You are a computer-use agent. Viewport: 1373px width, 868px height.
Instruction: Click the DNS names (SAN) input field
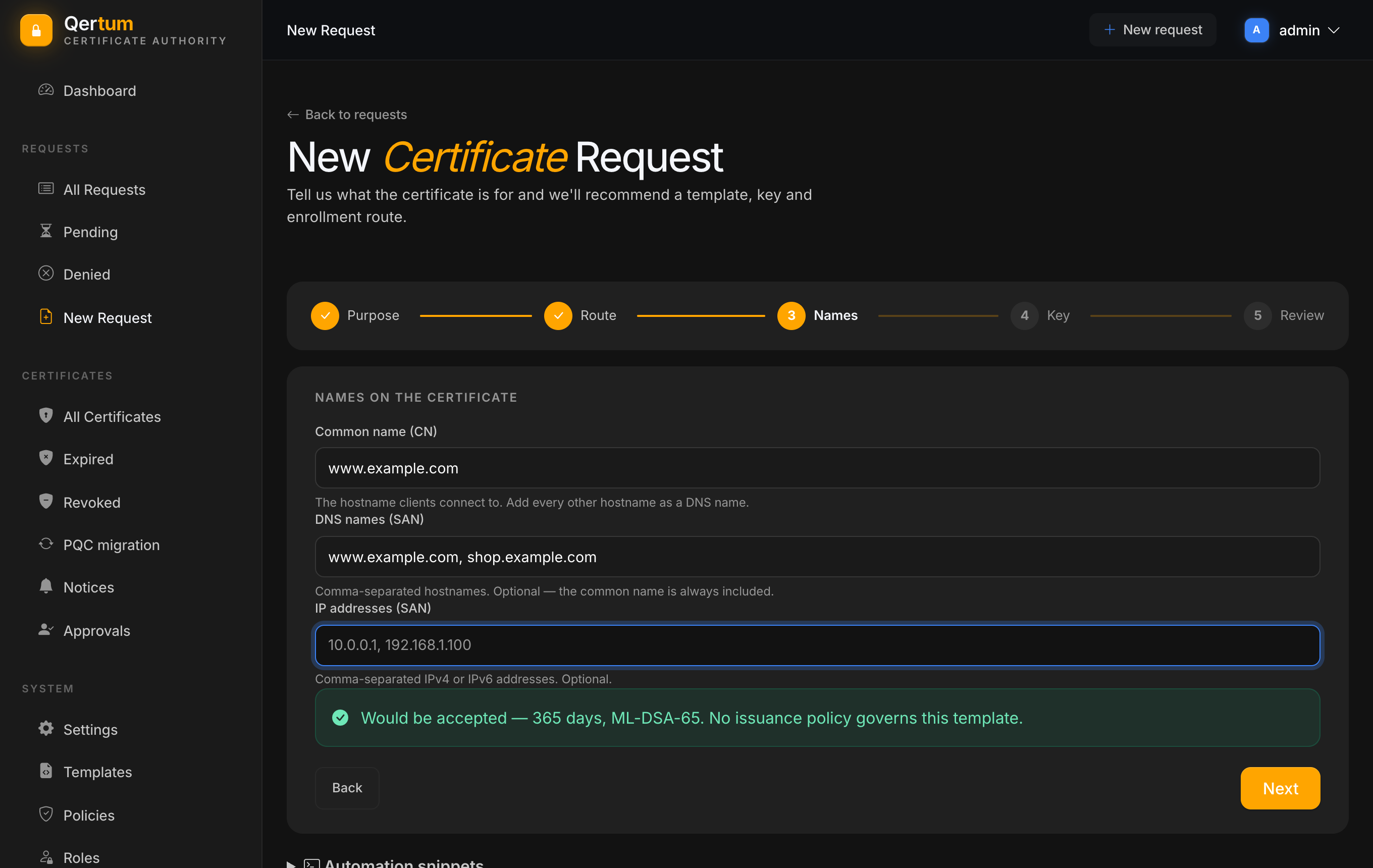[818, 557]
